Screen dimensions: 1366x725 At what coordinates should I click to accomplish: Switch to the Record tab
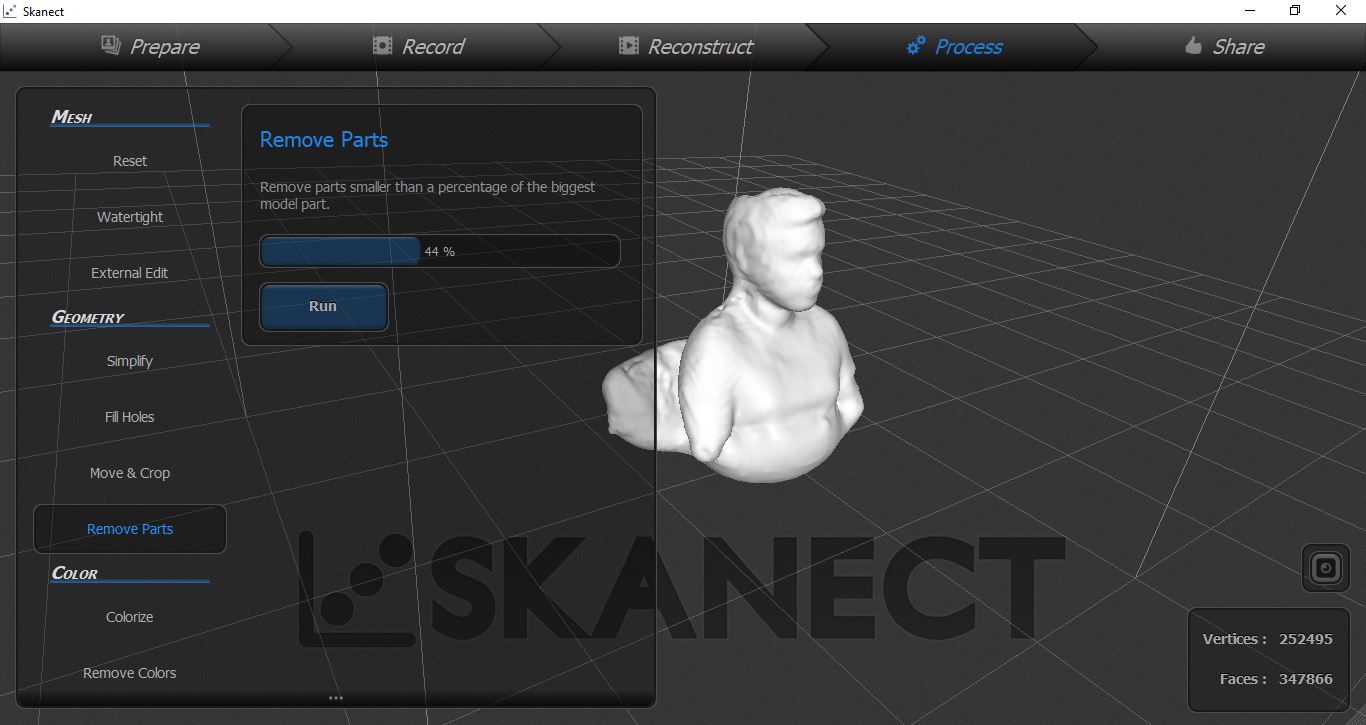[x=418, y=46]
